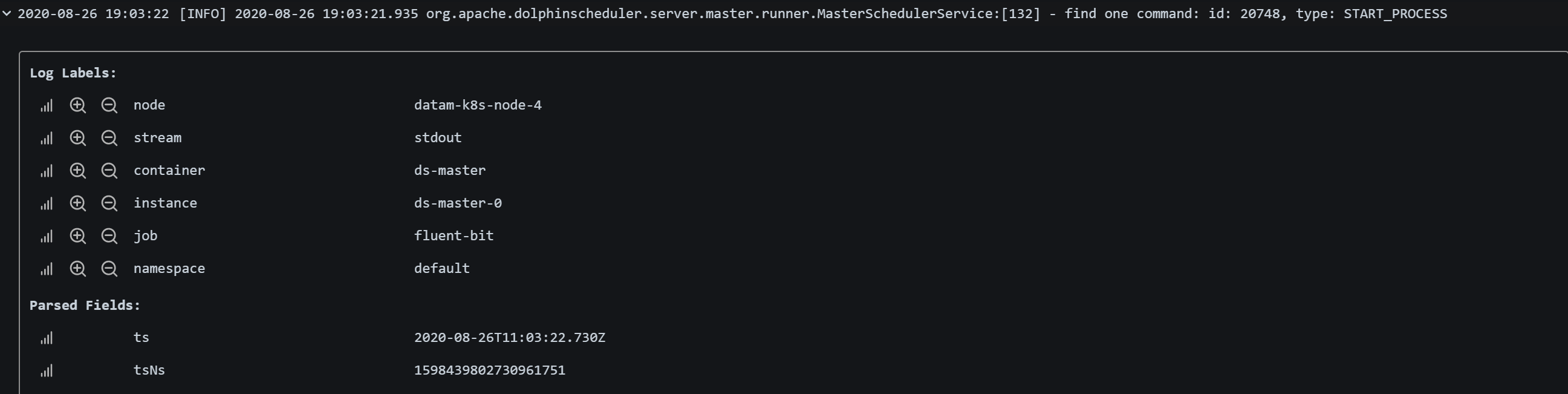
Task: Show statistics for the ts parsed field
Action: [47, 338]
